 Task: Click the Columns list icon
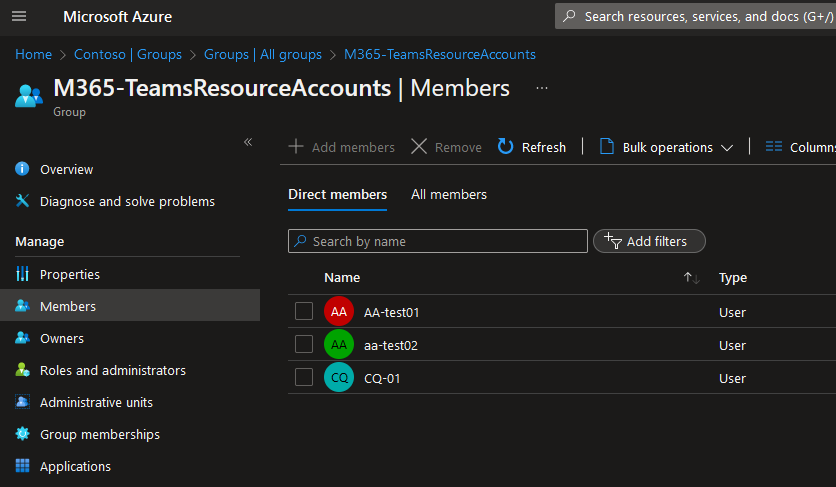click(x=774, y=147)
